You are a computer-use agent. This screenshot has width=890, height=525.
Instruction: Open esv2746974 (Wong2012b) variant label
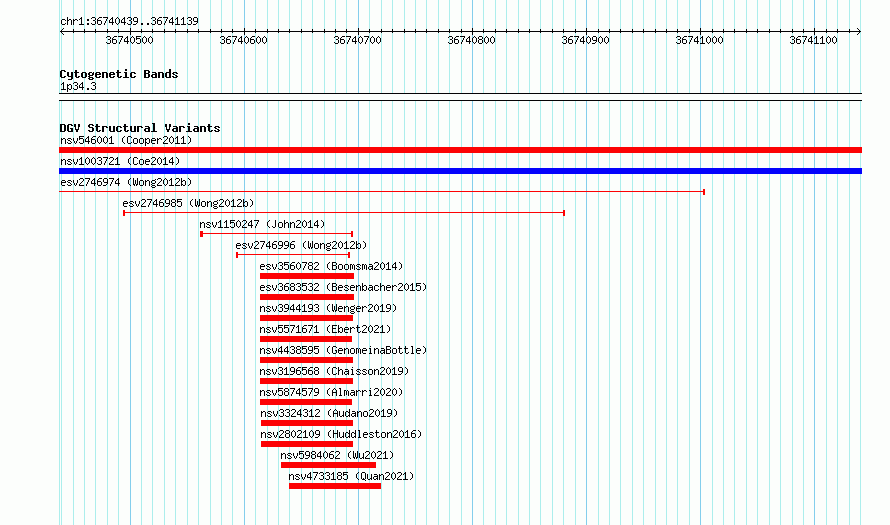(x=126, y=182)
